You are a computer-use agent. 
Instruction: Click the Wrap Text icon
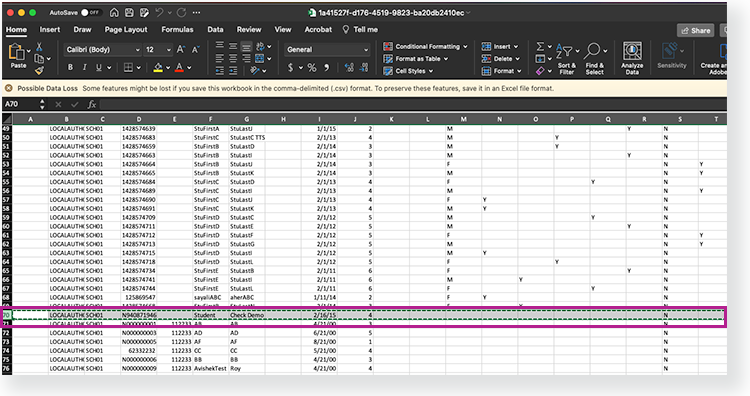click(x=260, y=46)
